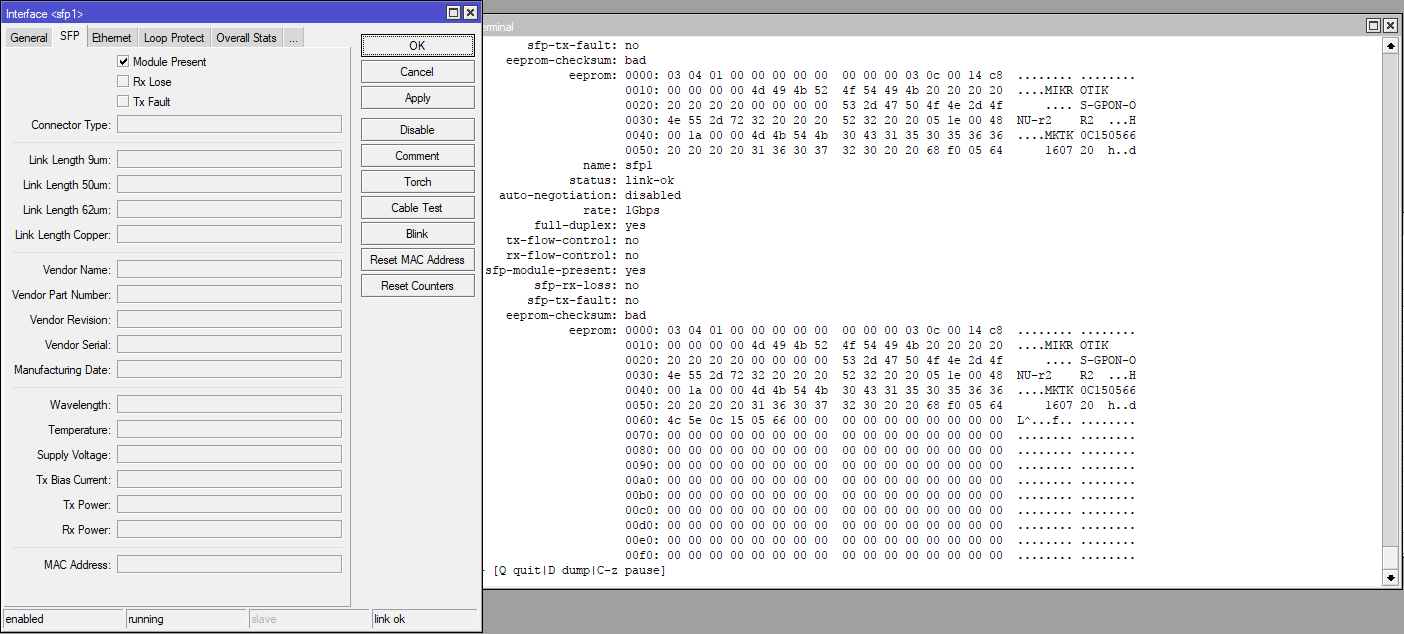Viewport: 1404px width, 634px height.
Task: Open the Ethernet tab
Action: [x=111, y=37]
